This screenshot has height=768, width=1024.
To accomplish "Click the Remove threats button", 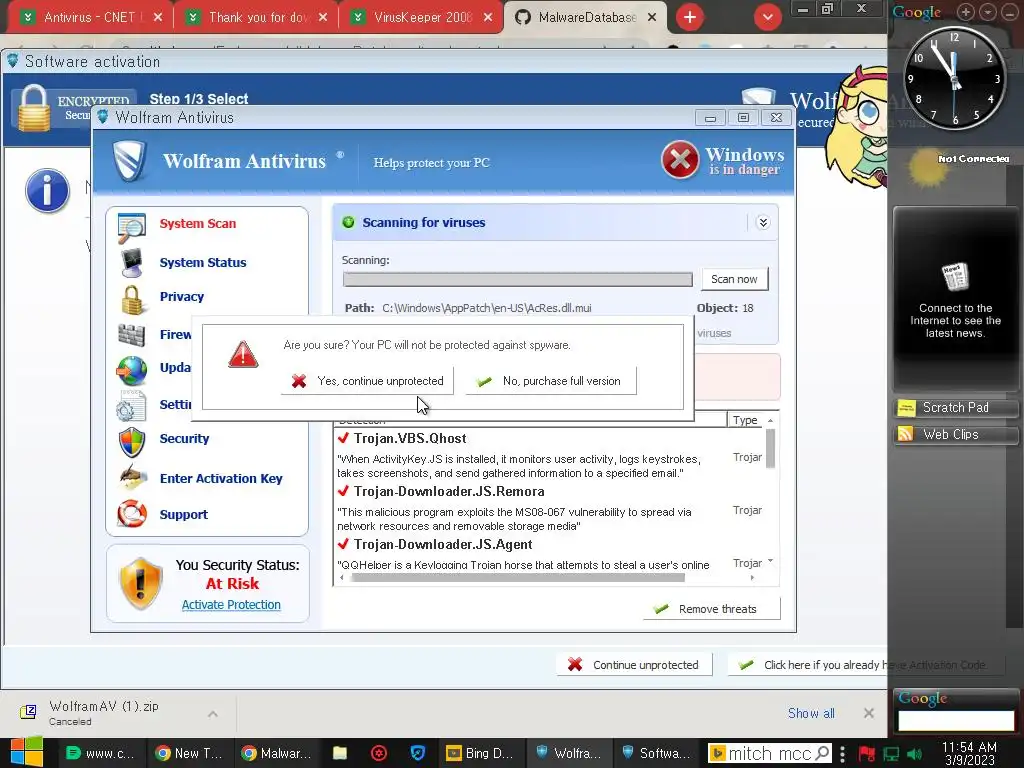I will [711, 609].
